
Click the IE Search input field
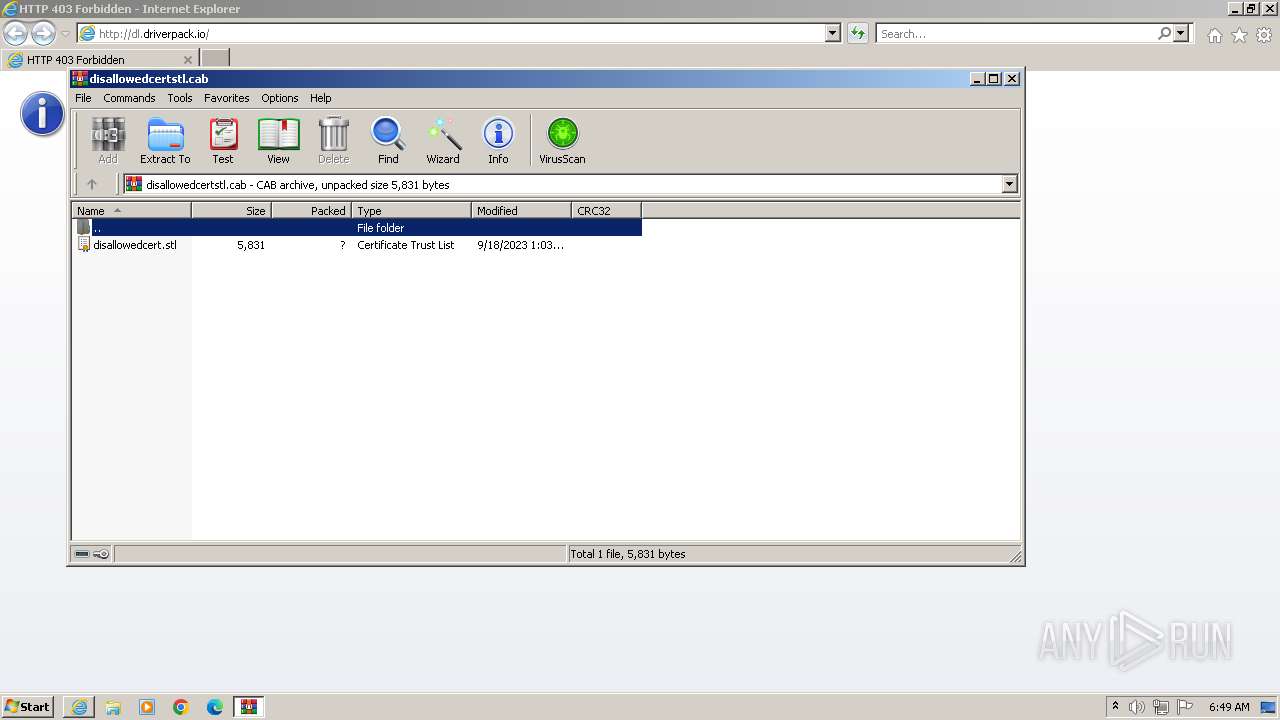point(1016,33)
